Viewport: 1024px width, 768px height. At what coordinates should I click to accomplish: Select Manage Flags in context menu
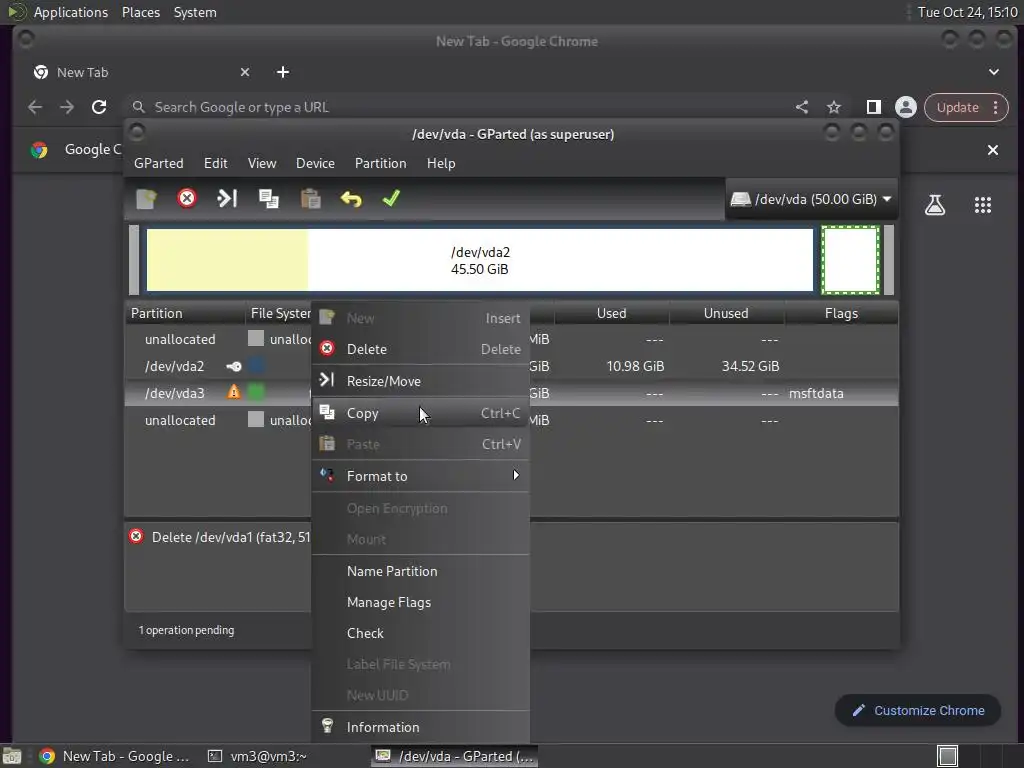pos(421,602)
